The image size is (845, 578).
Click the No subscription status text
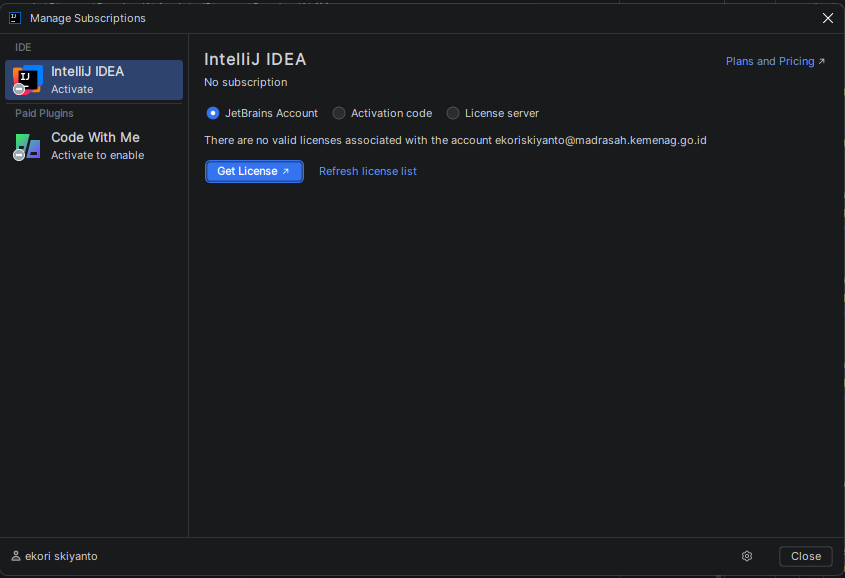point(246,82)
